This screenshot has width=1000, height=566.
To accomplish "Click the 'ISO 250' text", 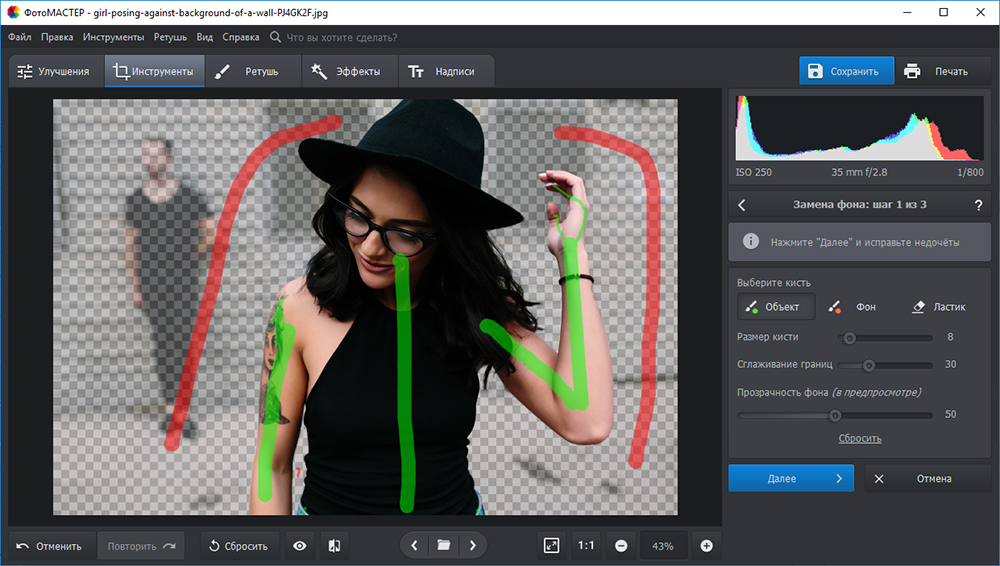I will (753, 172).
